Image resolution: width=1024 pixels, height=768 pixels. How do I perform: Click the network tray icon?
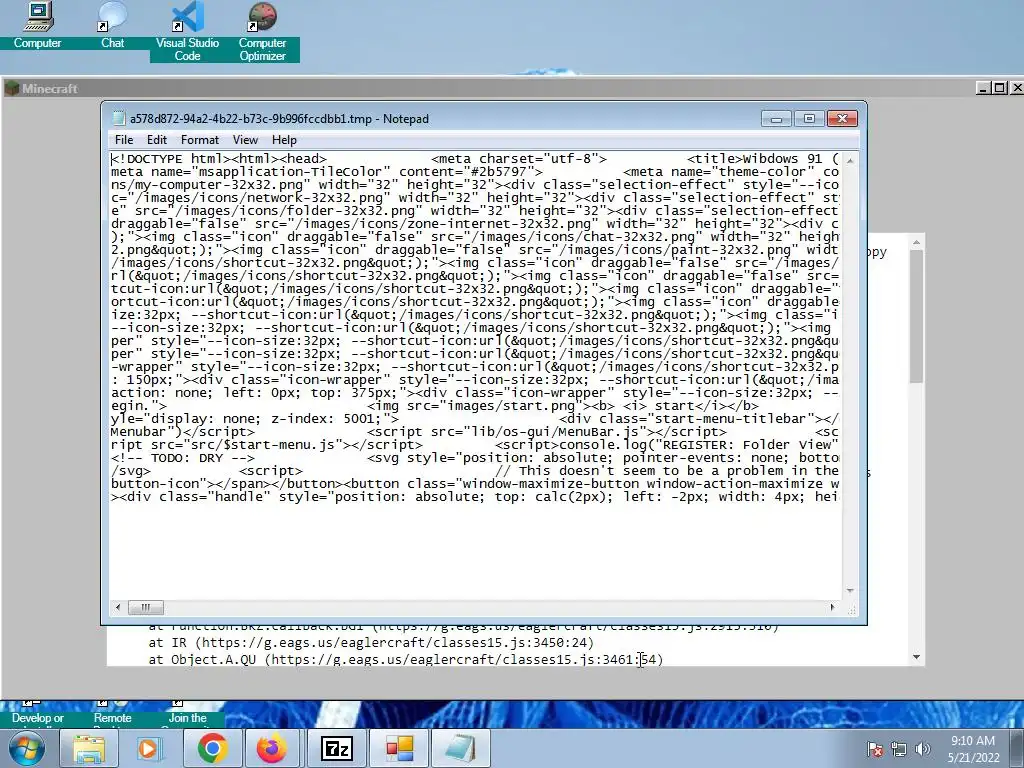(899, 749)
